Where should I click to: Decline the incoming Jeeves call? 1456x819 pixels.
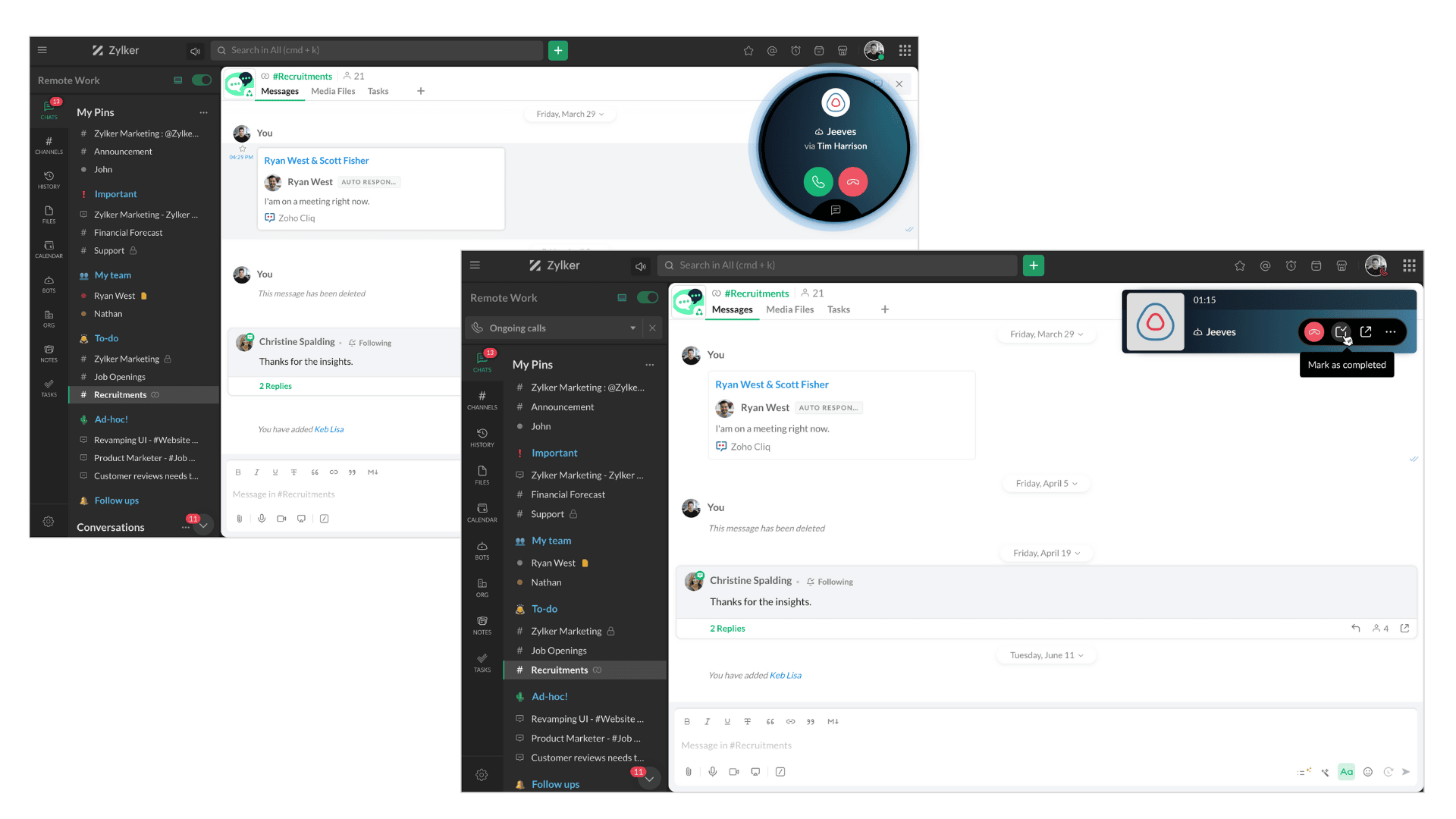point(853,182)
